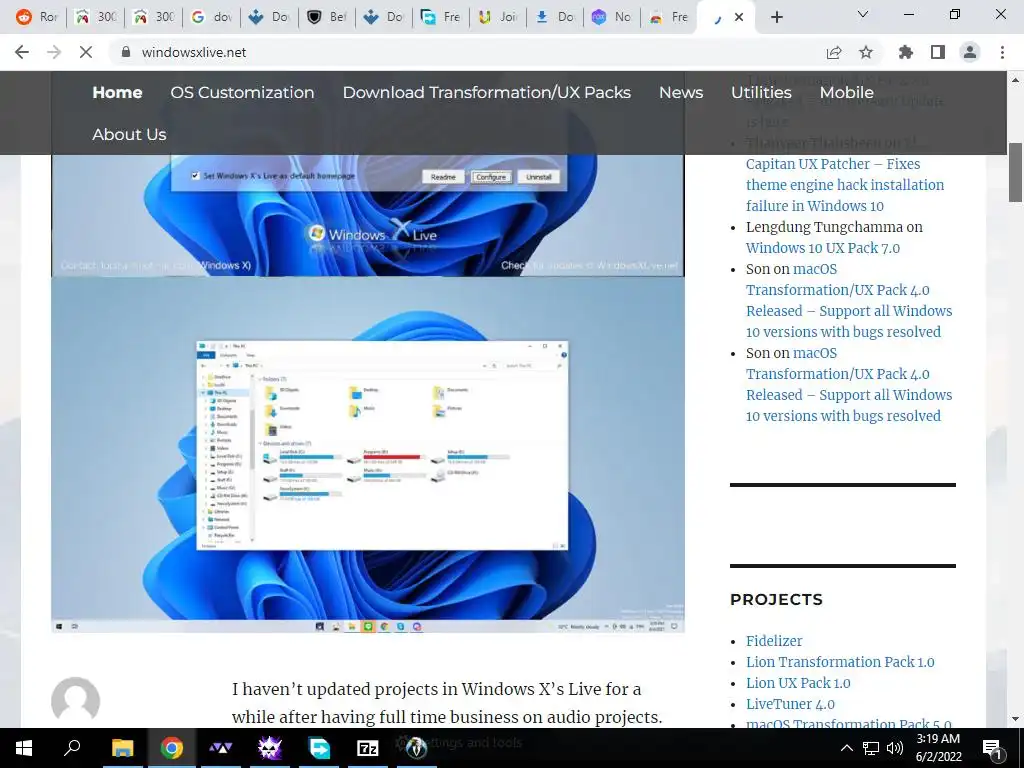1024x768 pixels.
Task: Click the post author's avatar image
Action: point(76,701)
